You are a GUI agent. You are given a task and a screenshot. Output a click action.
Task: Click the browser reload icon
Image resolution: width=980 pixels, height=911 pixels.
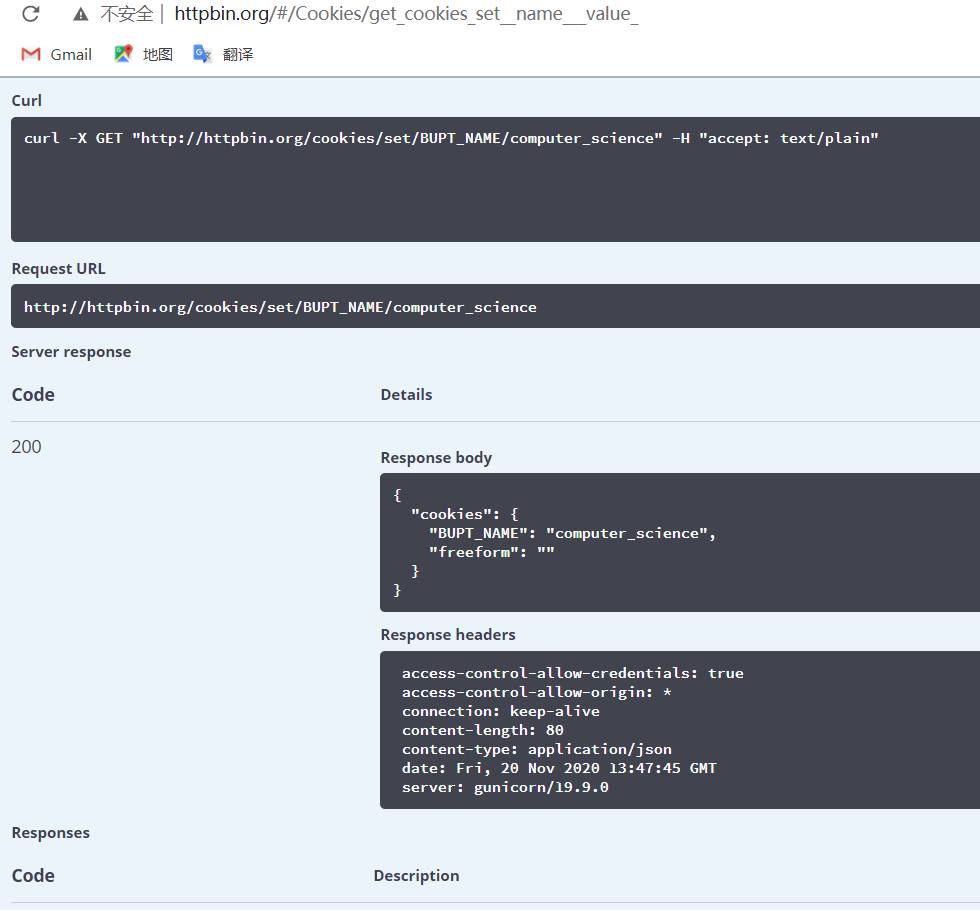coord(30,14)
